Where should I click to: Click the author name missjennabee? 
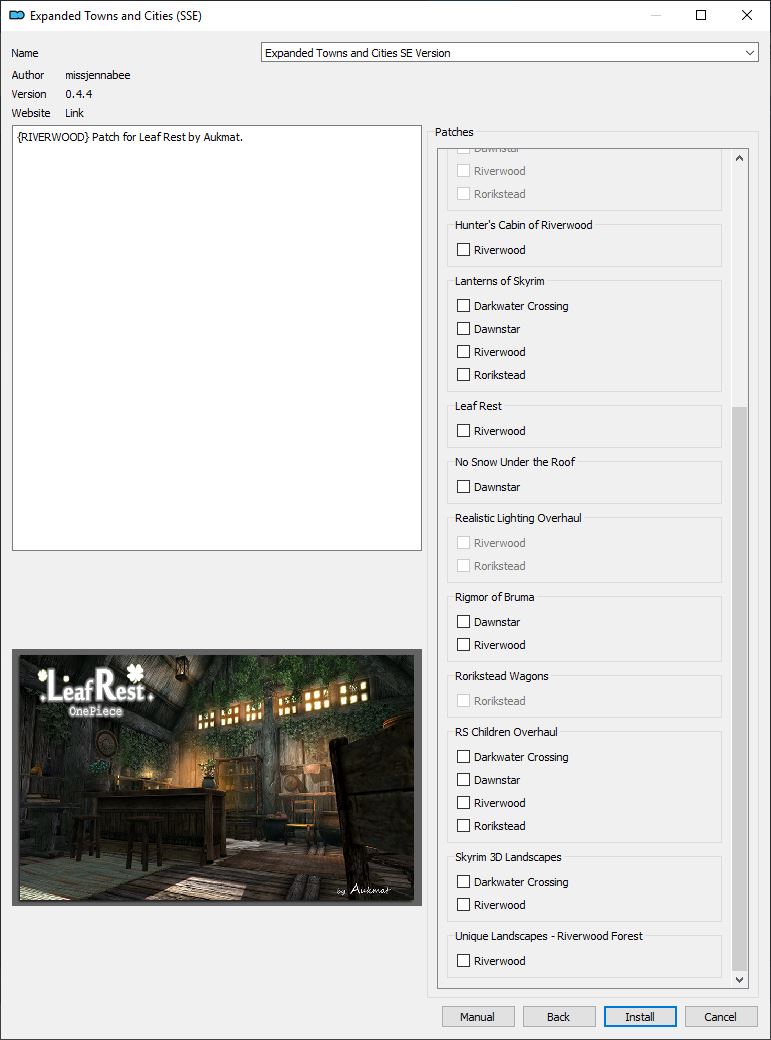coord(98,75)
